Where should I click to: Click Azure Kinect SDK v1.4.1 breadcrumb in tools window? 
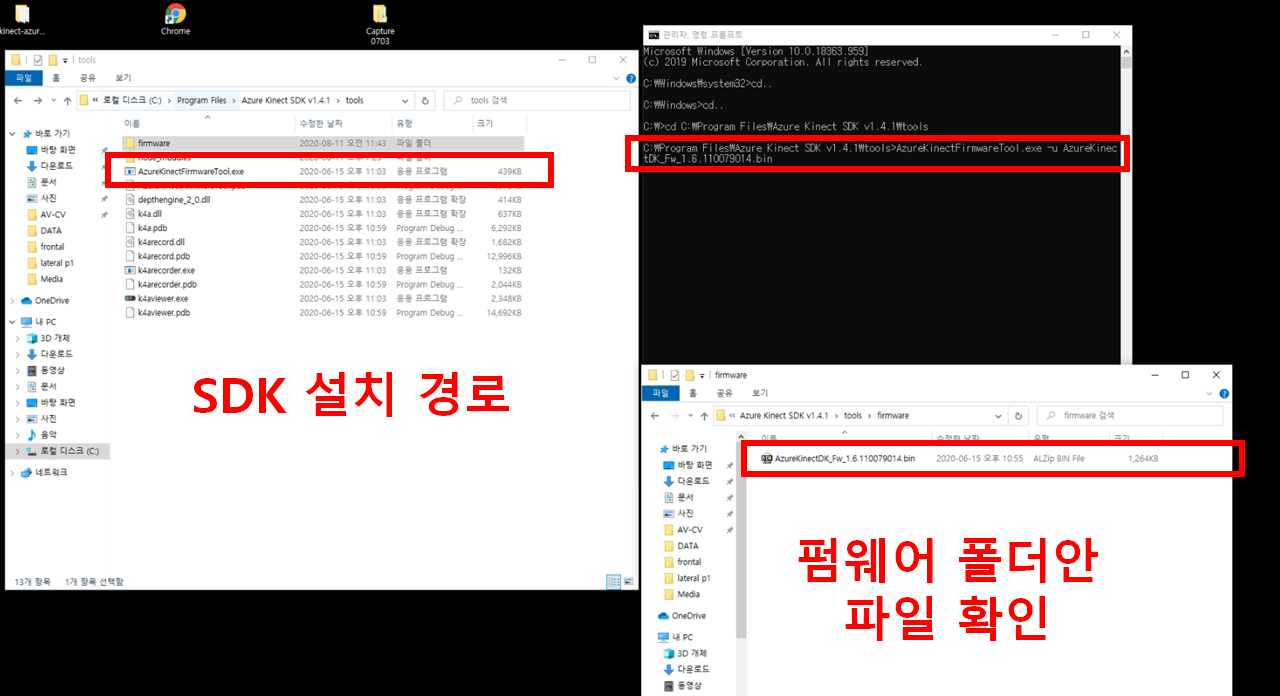point(286,100)
